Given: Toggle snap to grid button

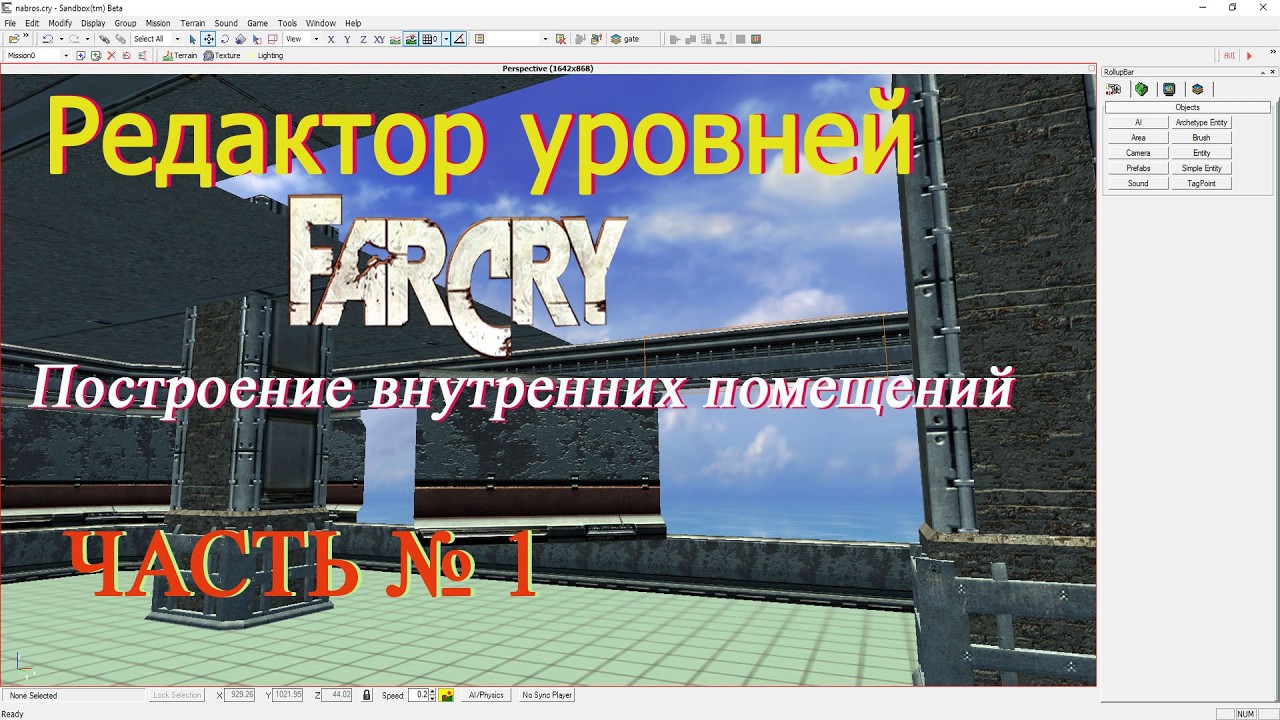Looking at the screenshot, I should click(430, 39).
